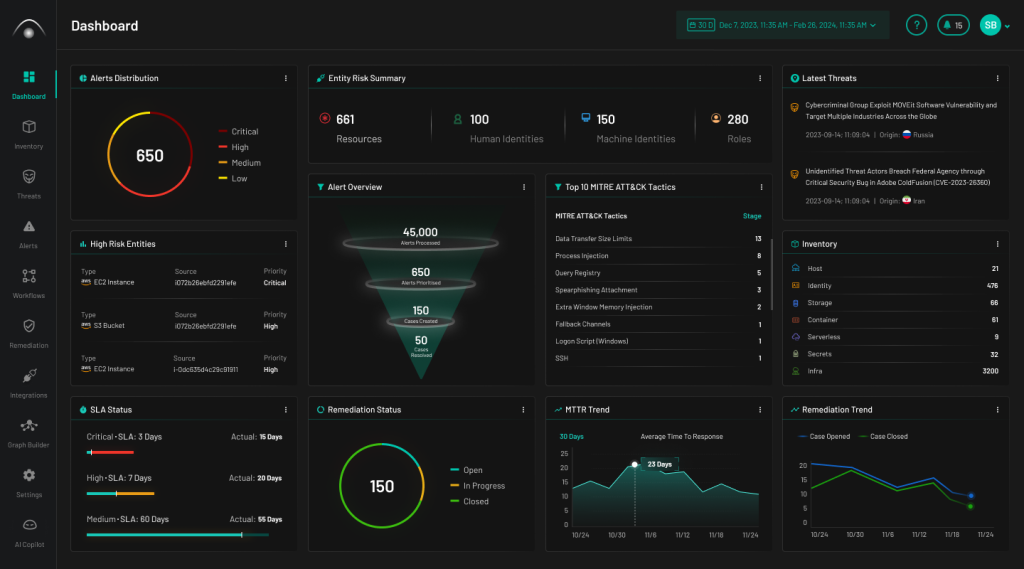1024x569 pixels.
Task: Click the MOVEit threat shield icon
Action: click(x=795, y=108)
